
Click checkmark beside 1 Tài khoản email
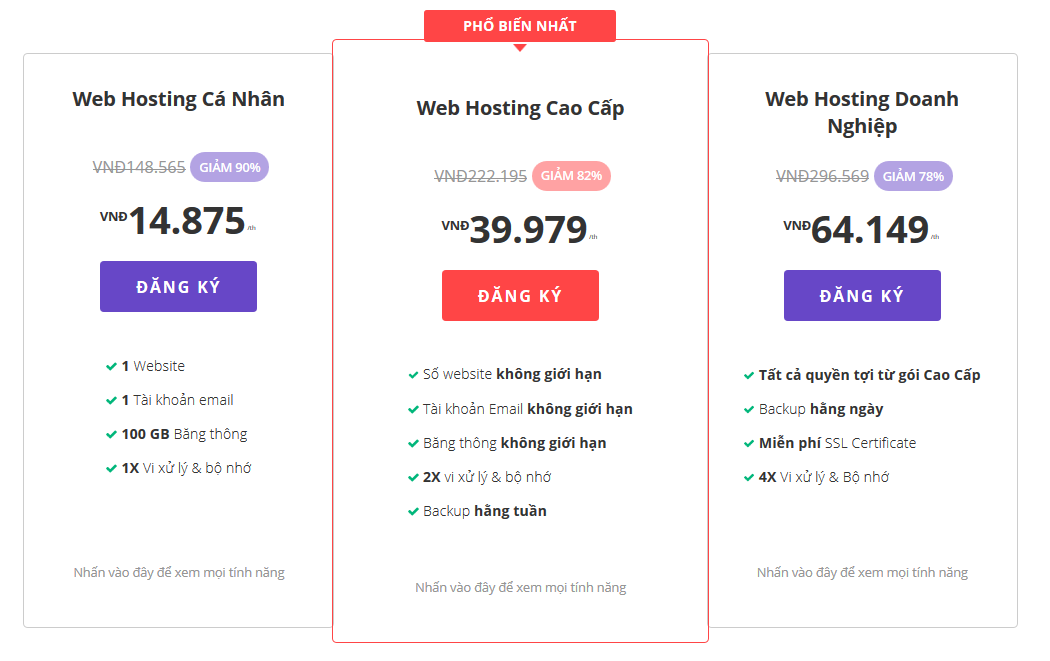point(111,401)
